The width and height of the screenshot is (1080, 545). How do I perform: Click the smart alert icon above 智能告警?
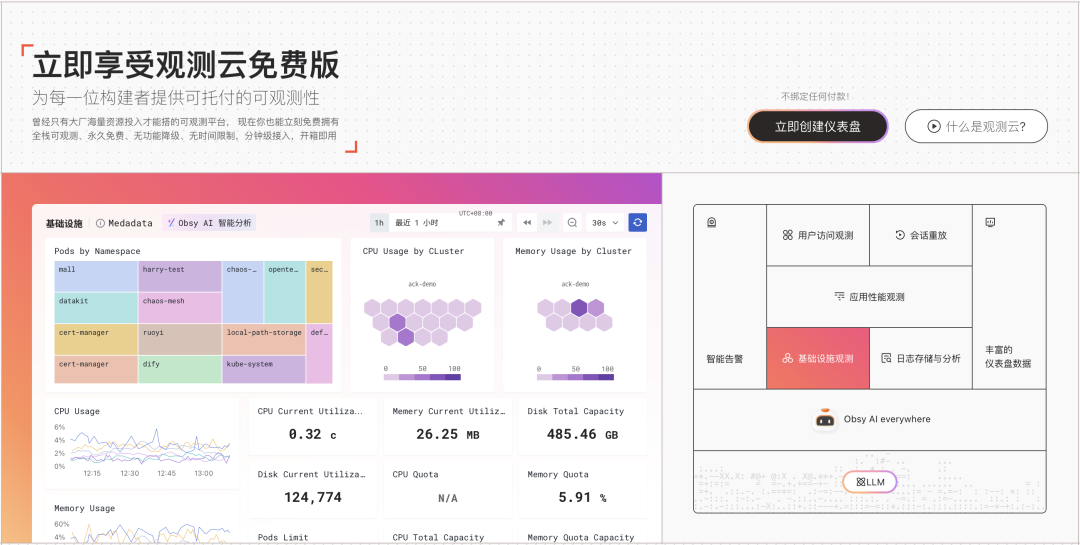tap(711, 222)
